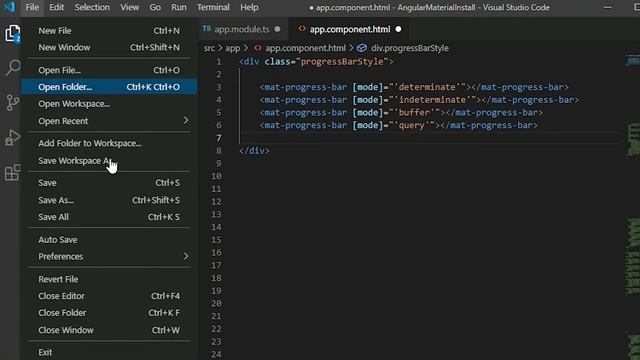The image size is (640, 360).
Task: Open the Explorer view in activity bar
Action: pos(12,33)
